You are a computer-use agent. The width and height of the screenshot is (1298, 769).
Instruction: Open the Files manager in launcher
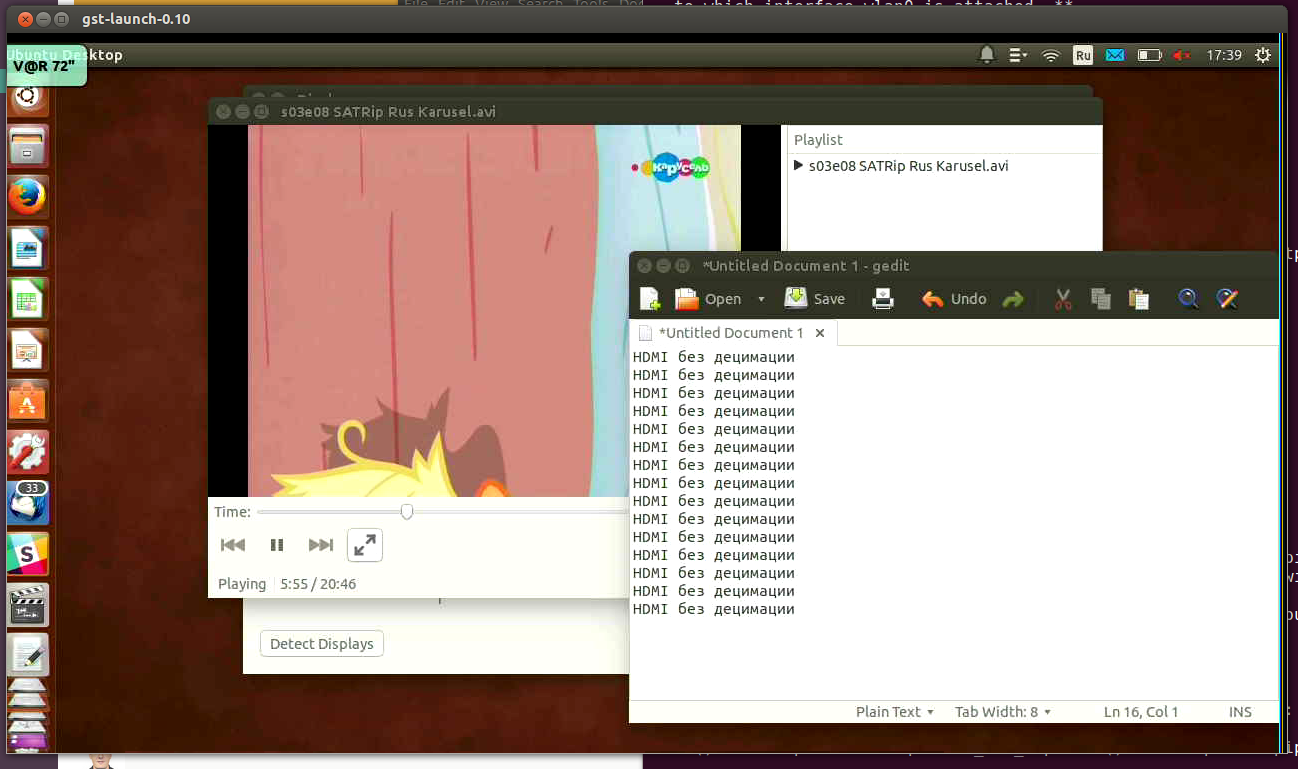[x=27, y=146]
